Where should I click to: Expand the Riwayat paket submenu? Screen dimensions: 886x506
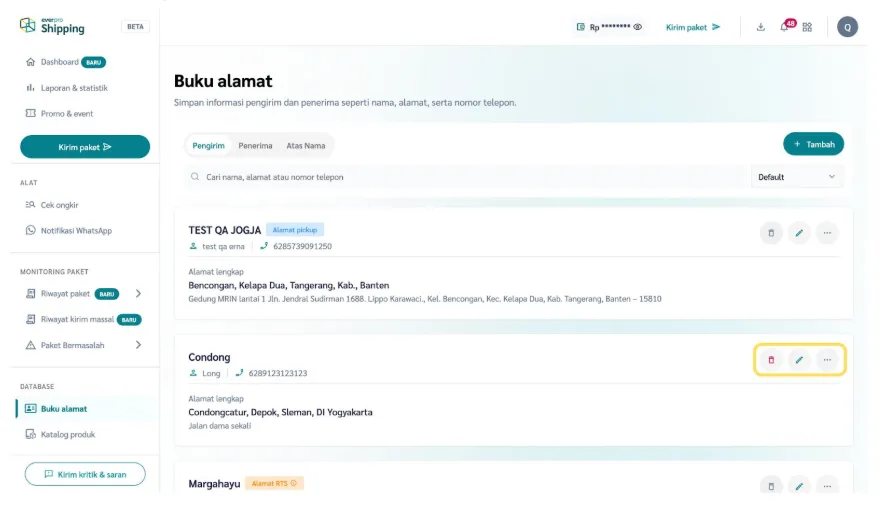click(x=138, y=294)
